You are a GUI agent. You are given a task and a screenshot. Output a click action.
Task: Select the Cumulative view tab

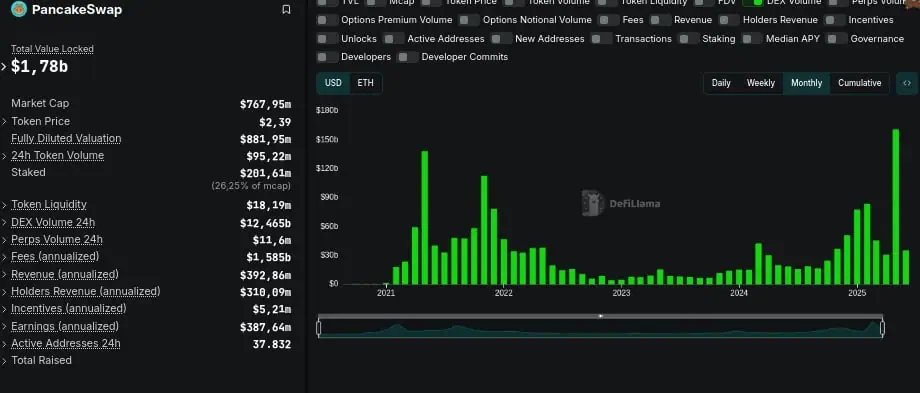point(860,83)
